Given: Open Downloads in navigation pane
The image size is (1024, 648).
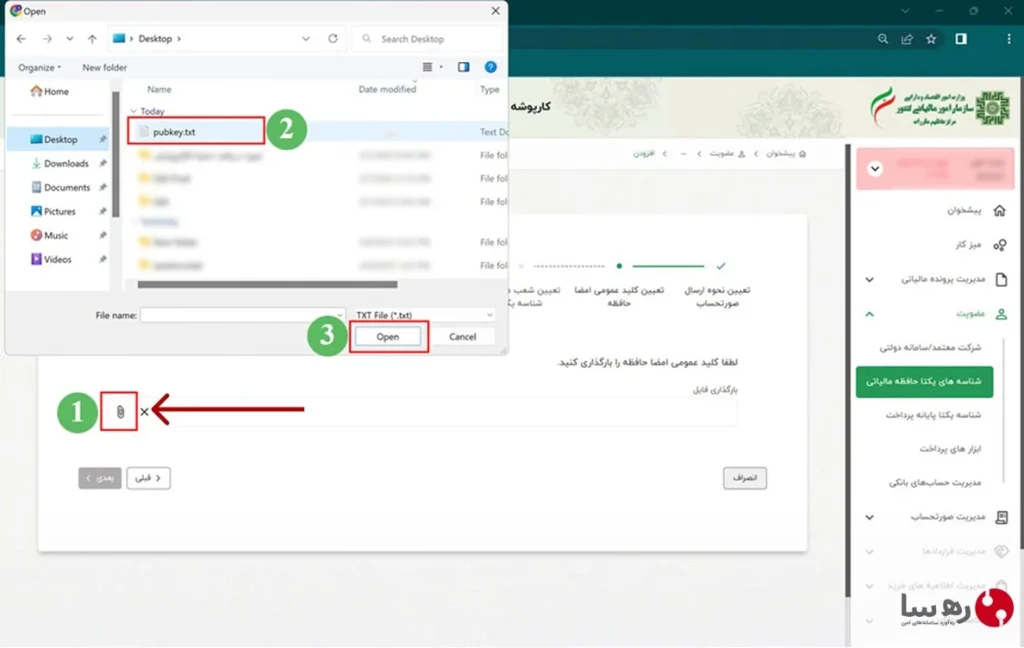Looking at the screenshot, I should point(60,163).
